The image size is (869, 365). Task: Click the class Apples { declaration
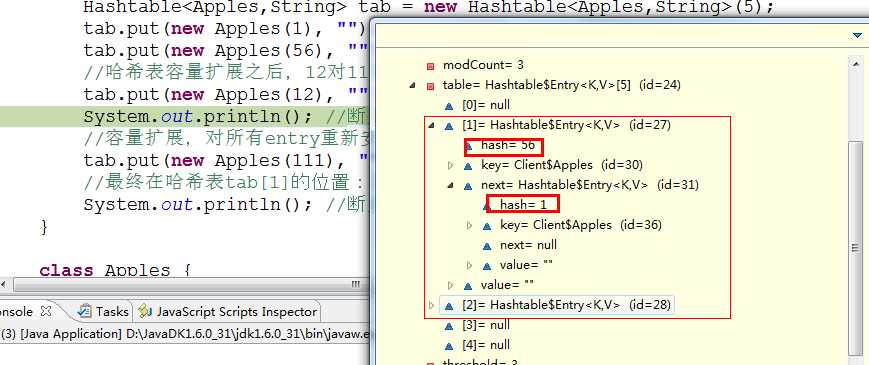115,270
